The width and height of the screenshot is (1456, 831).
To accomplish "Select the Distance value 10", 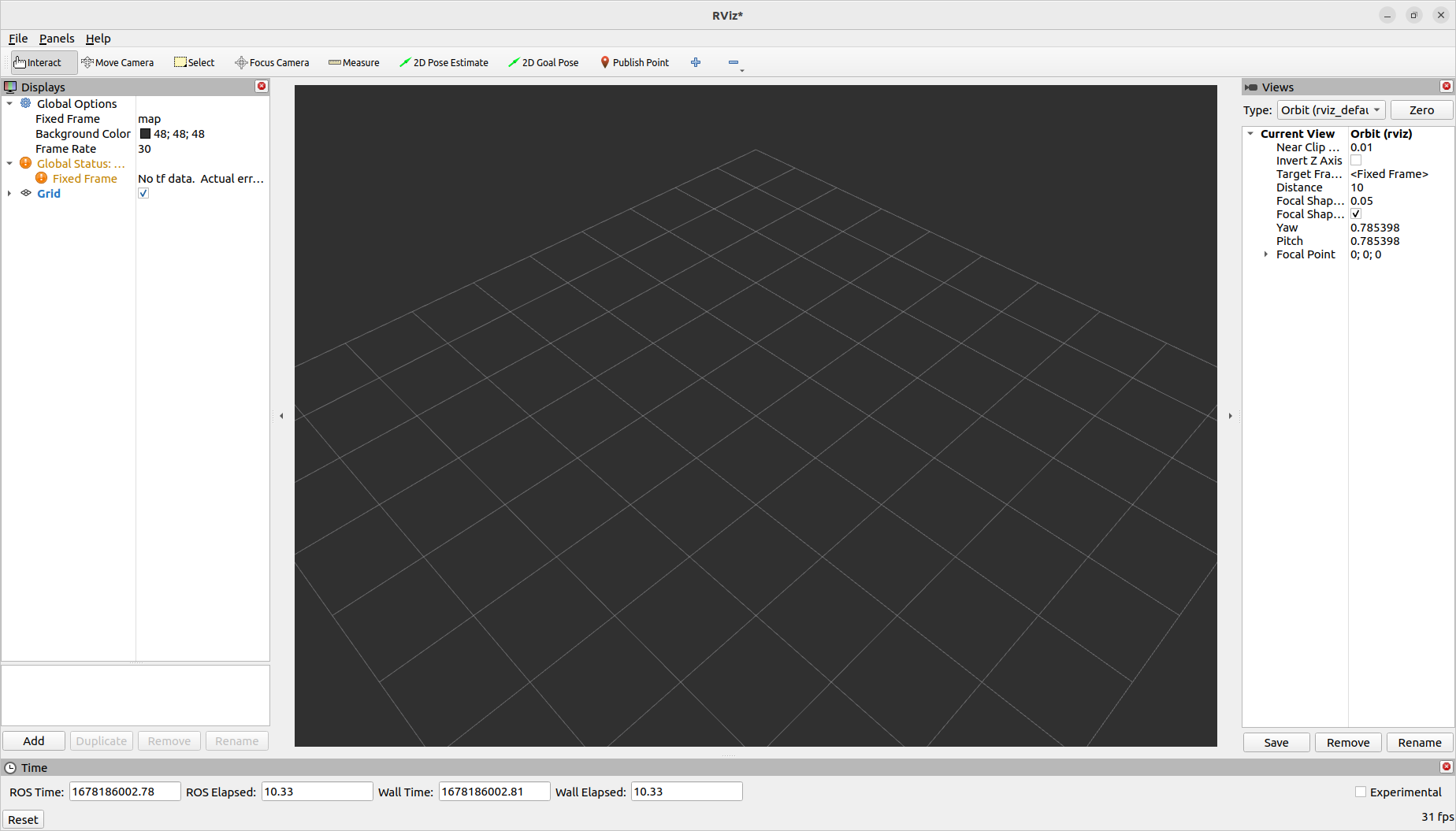I will (1357, 187).
